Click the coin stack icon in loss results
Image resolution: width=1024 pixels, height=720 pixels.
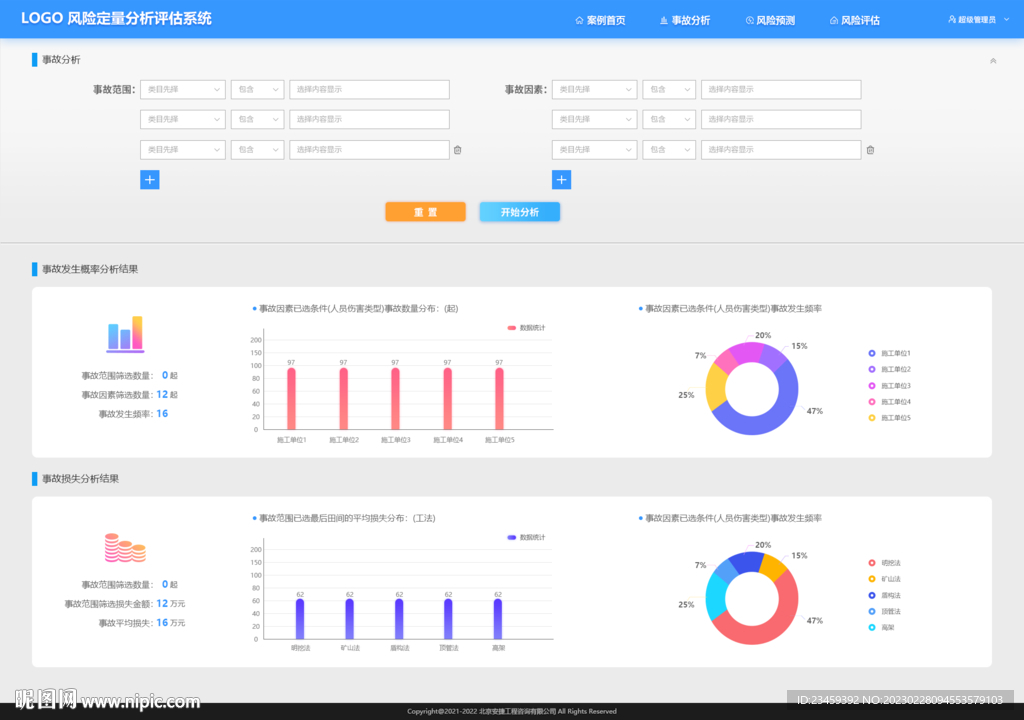pos(125,547)
